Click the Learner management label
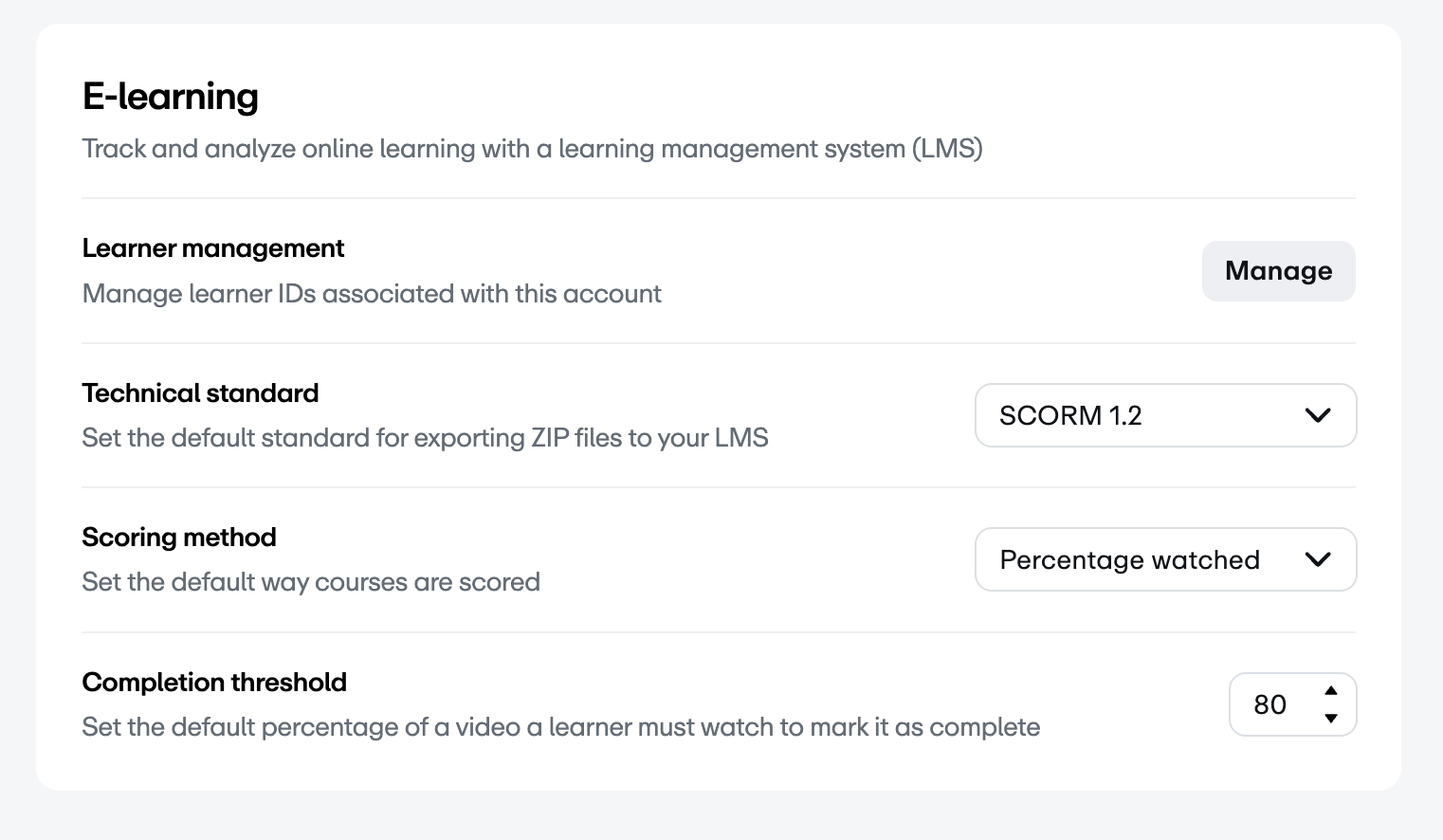This screenshot has width=1443, height=840. (213, 248)
